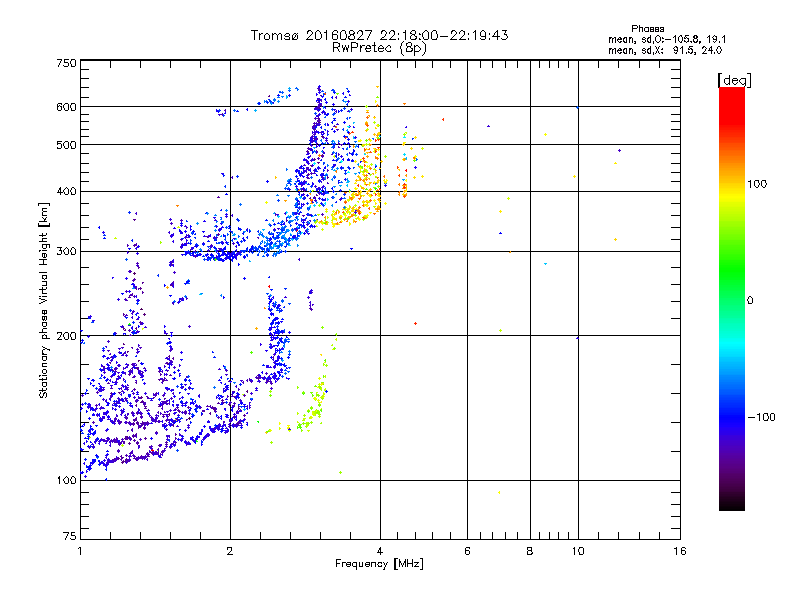
Task: Click the colorbar tick label '-100'
Action: point(761,417)
